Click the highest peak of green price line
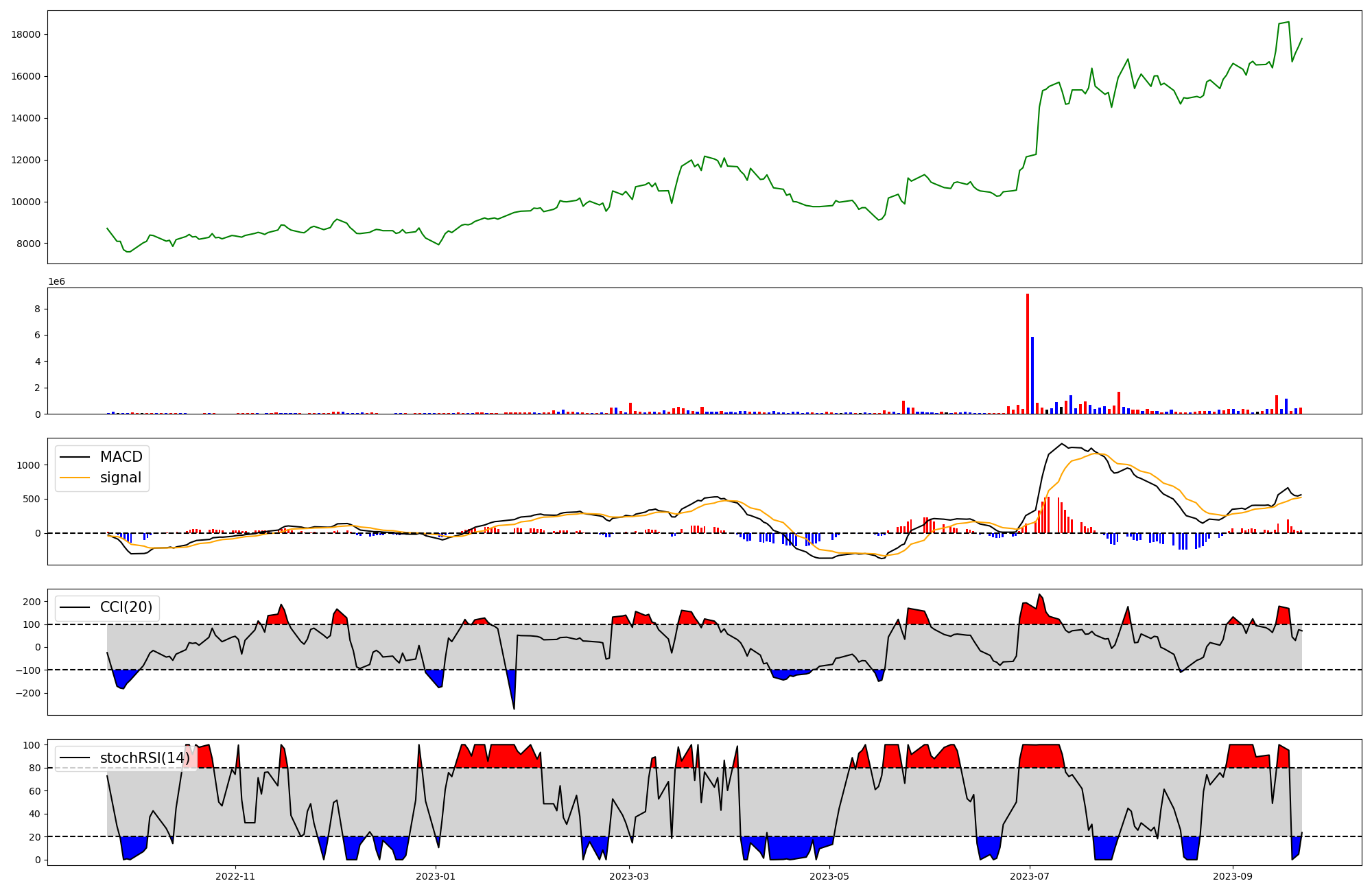 tap(1288, 22)
